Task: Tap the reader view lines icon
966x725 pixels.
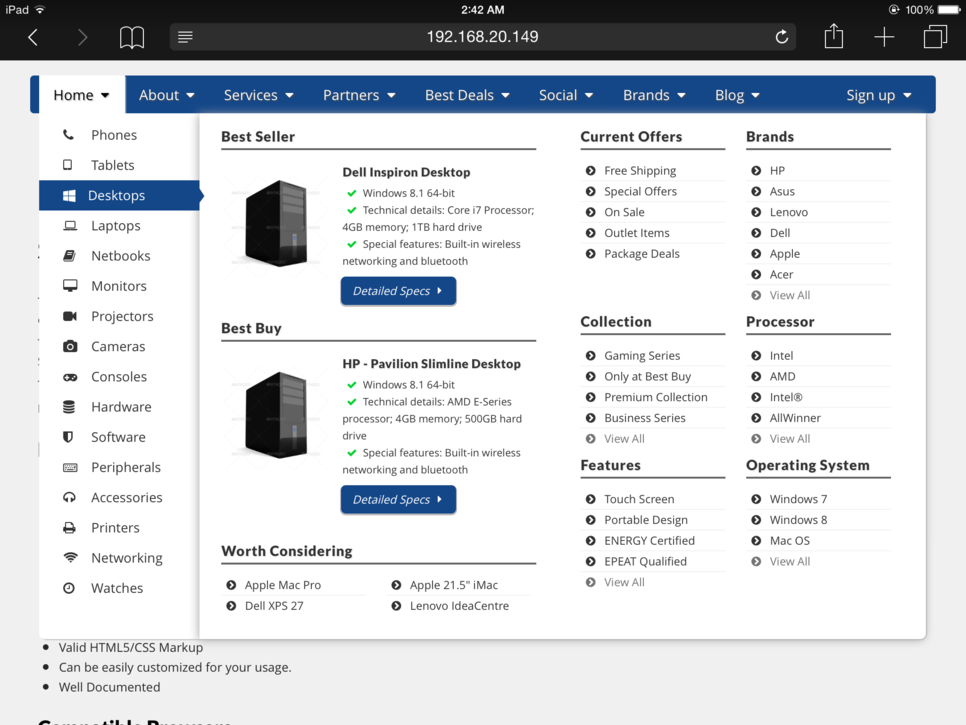Action: 185,37
